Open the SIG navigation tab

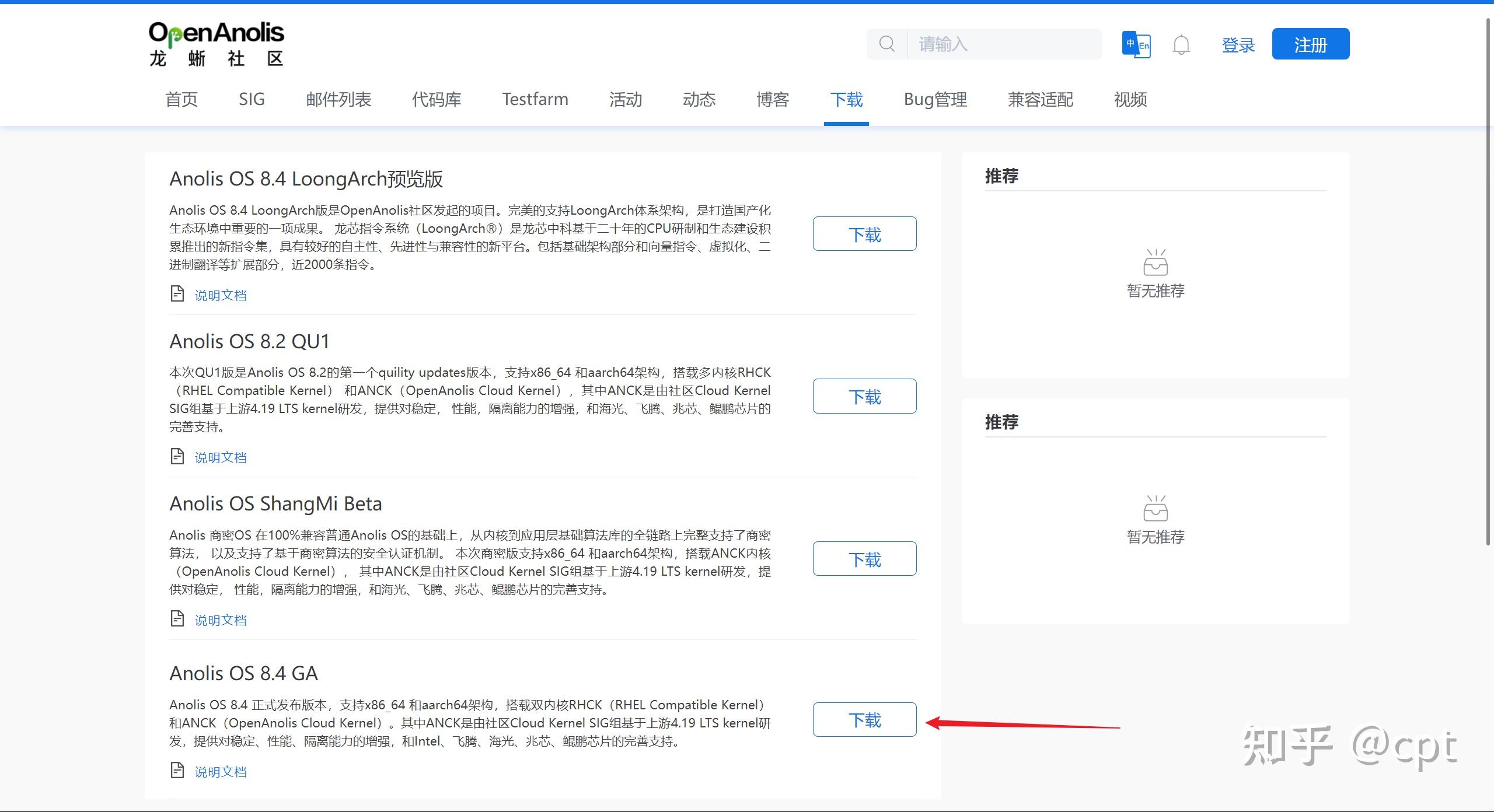(x=252, y=99)
